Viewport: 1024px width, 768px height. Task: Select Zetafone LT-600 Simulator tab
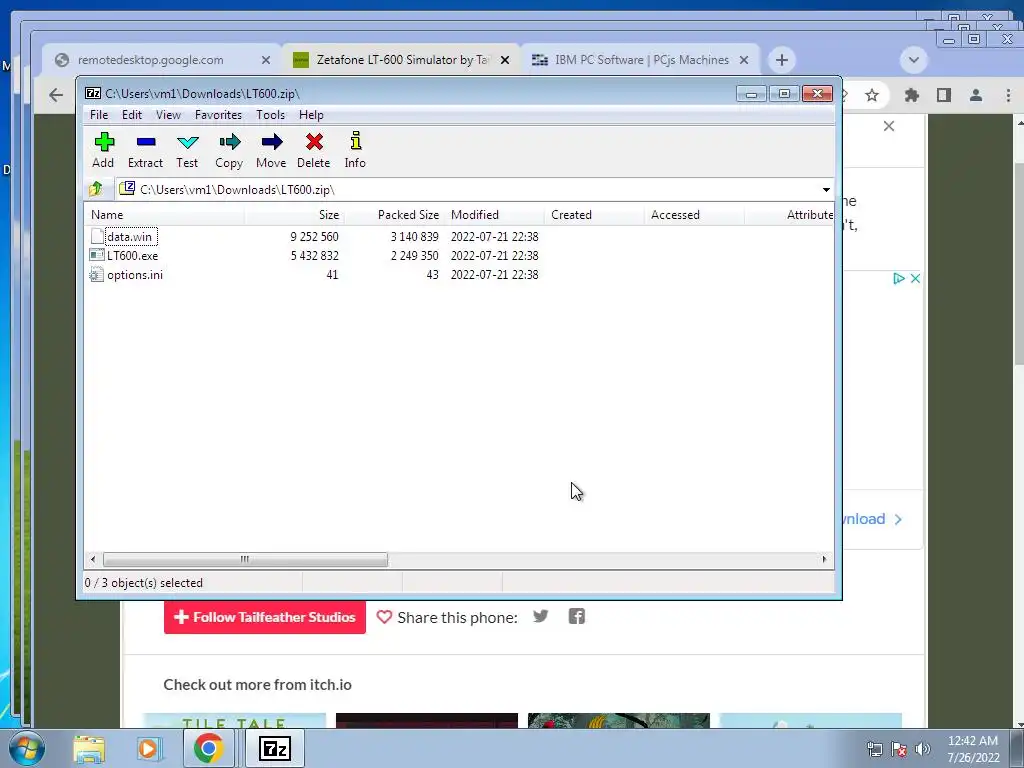pyautogui.click(x=403, y=60)
